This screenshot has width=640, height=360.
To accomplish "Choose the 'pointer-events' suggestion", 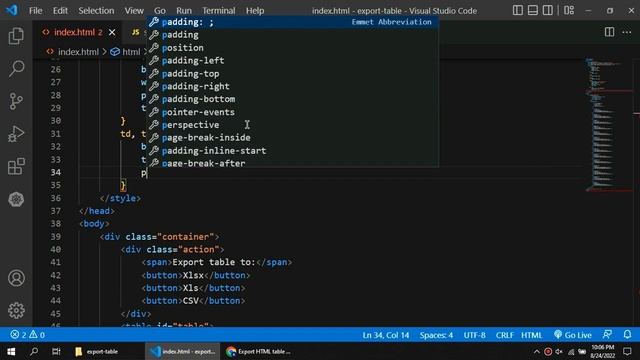I will pyautogui.click(x=292, y=112).
